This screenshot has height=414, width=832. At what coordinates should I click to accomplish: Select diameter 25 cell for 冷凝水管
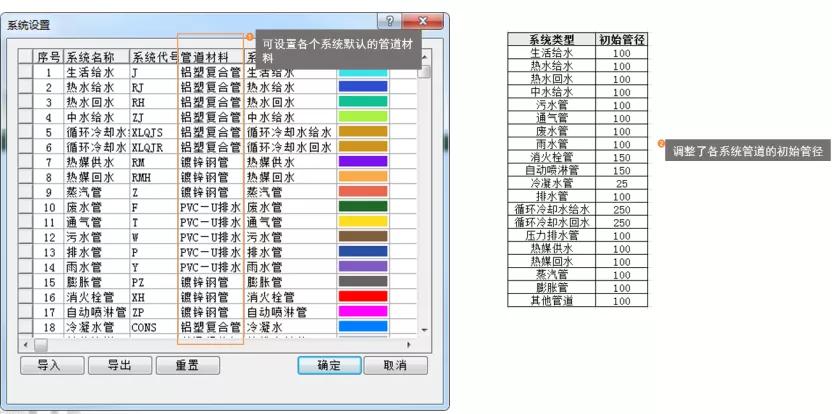pyautogui.click(x=621, y=184)
